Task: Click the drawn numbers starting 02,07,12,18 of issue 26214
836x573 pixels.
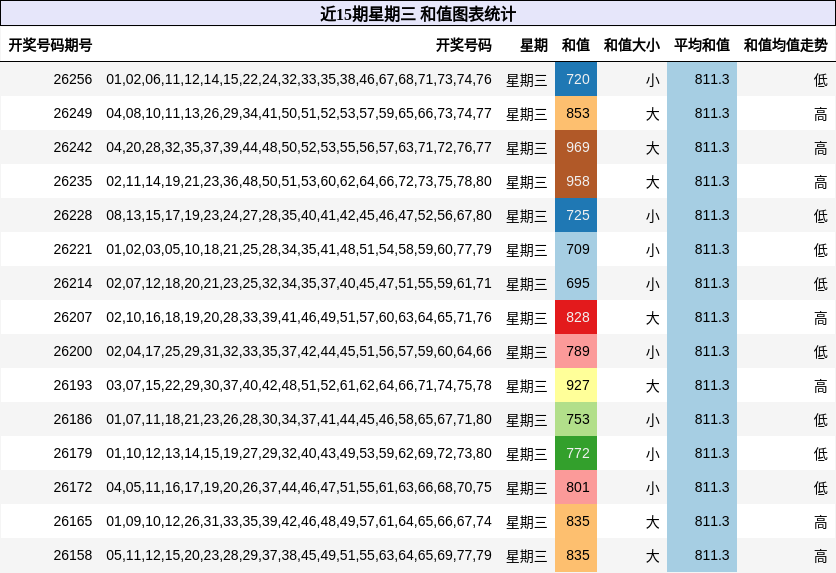Action: (299, 283)
